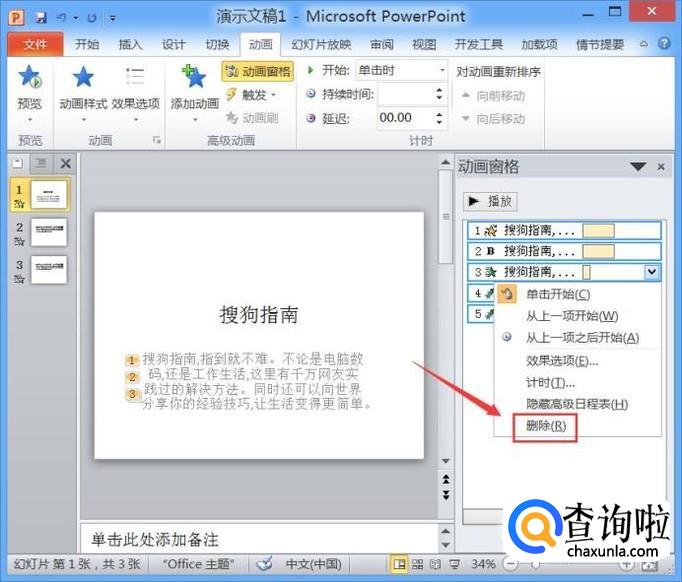682x582 pixels.
Task: Click the Help question mark icon
Action: (x=664, y=43)
